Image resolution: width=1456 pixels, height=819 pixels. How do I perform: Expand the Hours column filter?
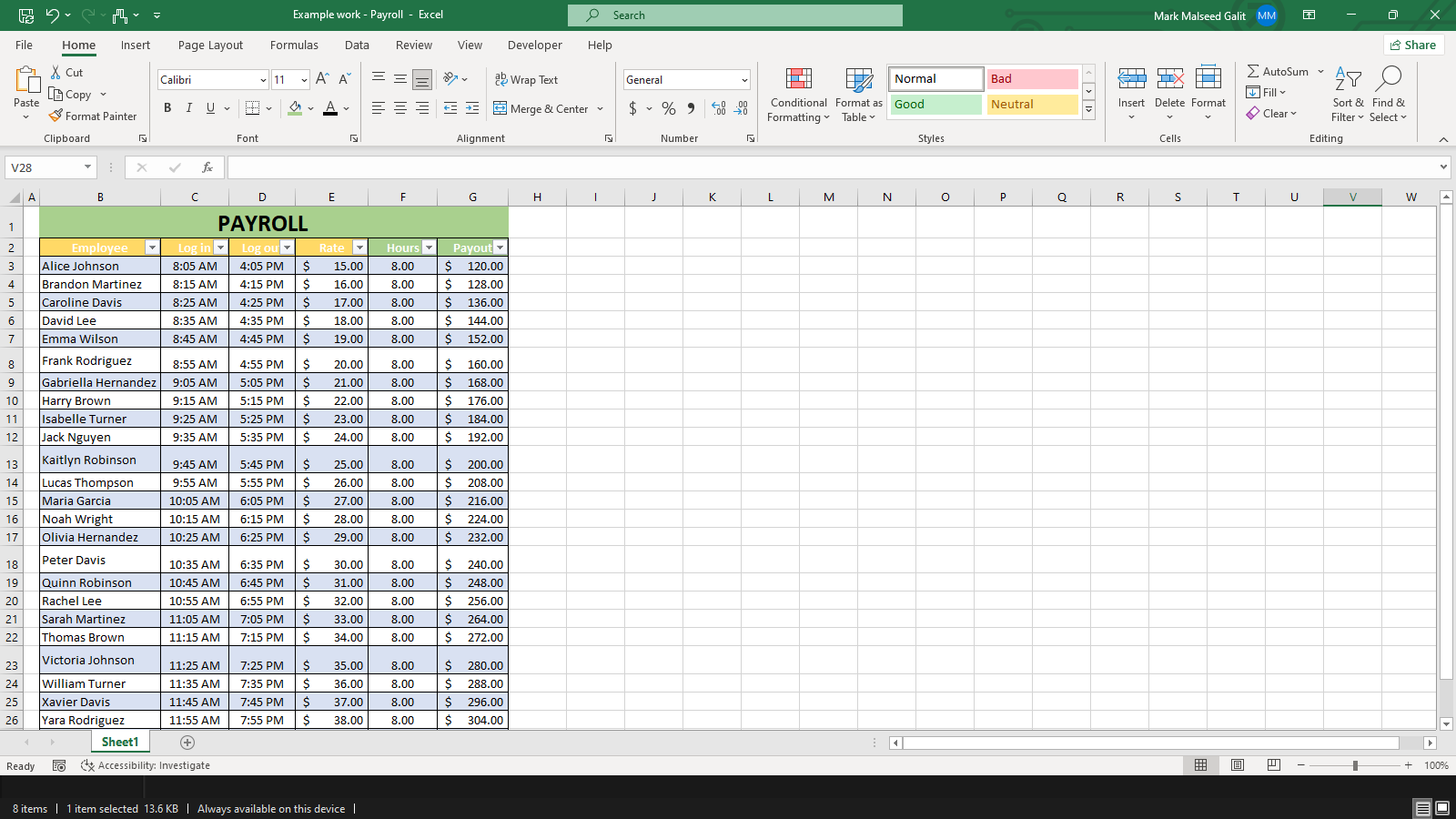(429, 248)
